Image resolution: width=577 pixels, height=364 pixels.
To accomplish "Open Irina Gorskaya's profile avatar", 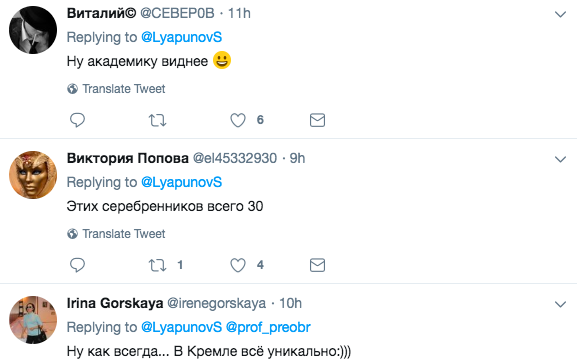I will 33,320.
